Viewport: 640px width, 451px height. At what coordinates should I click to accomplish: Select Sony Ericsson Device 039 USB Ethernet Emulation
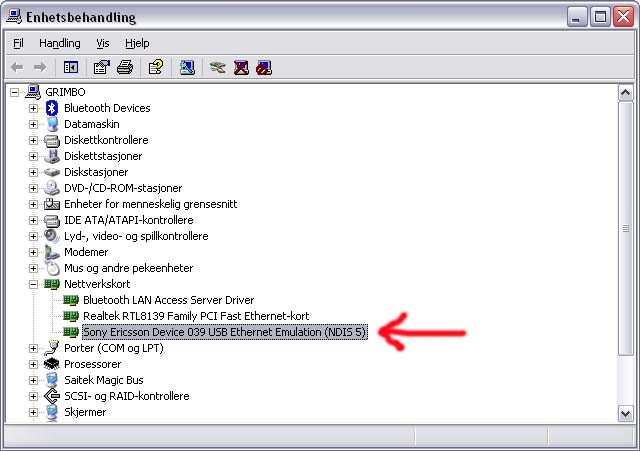(x=225, y=332)
